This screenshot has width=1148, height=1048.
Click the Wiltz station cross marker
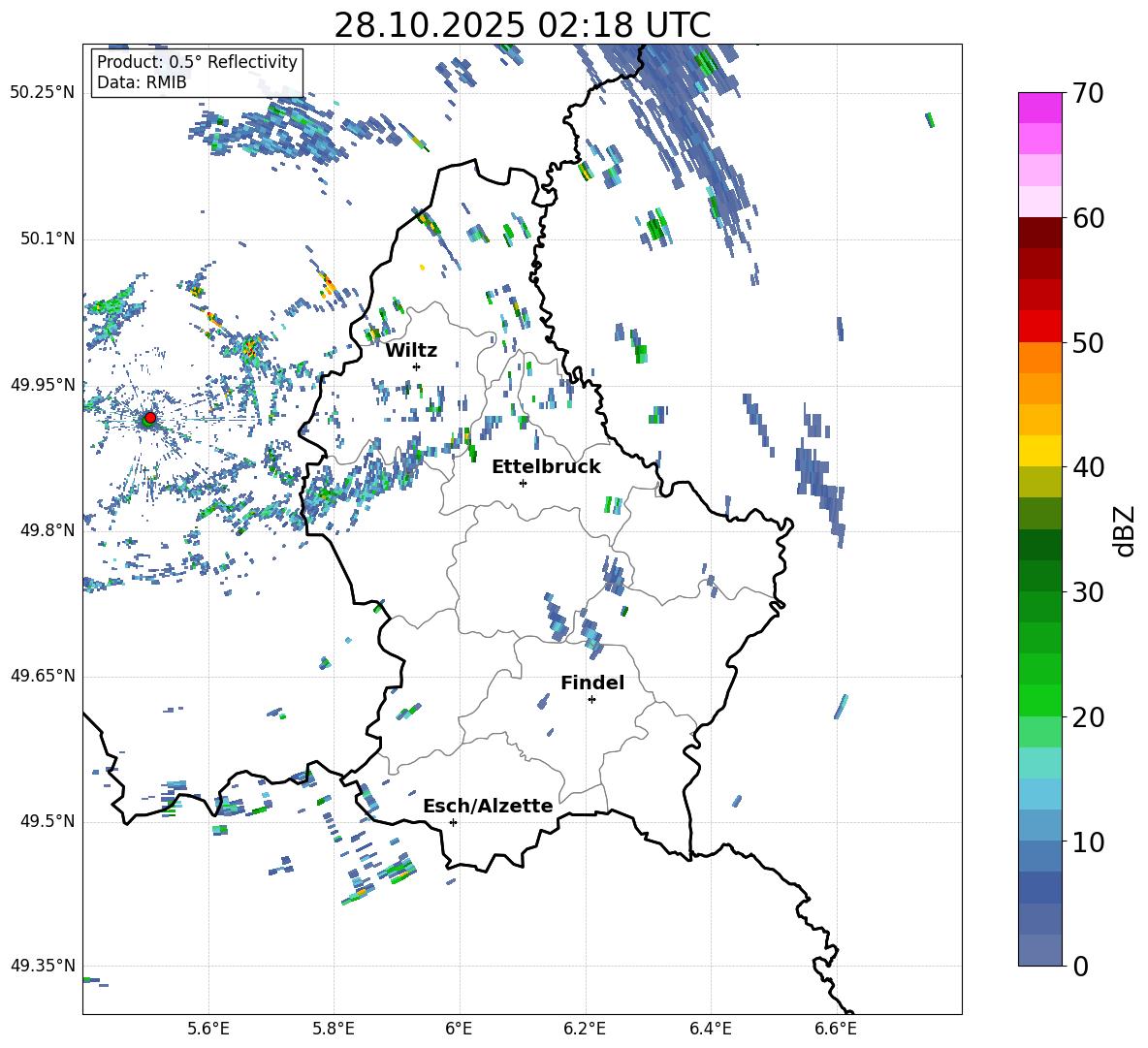coord(416,366)
